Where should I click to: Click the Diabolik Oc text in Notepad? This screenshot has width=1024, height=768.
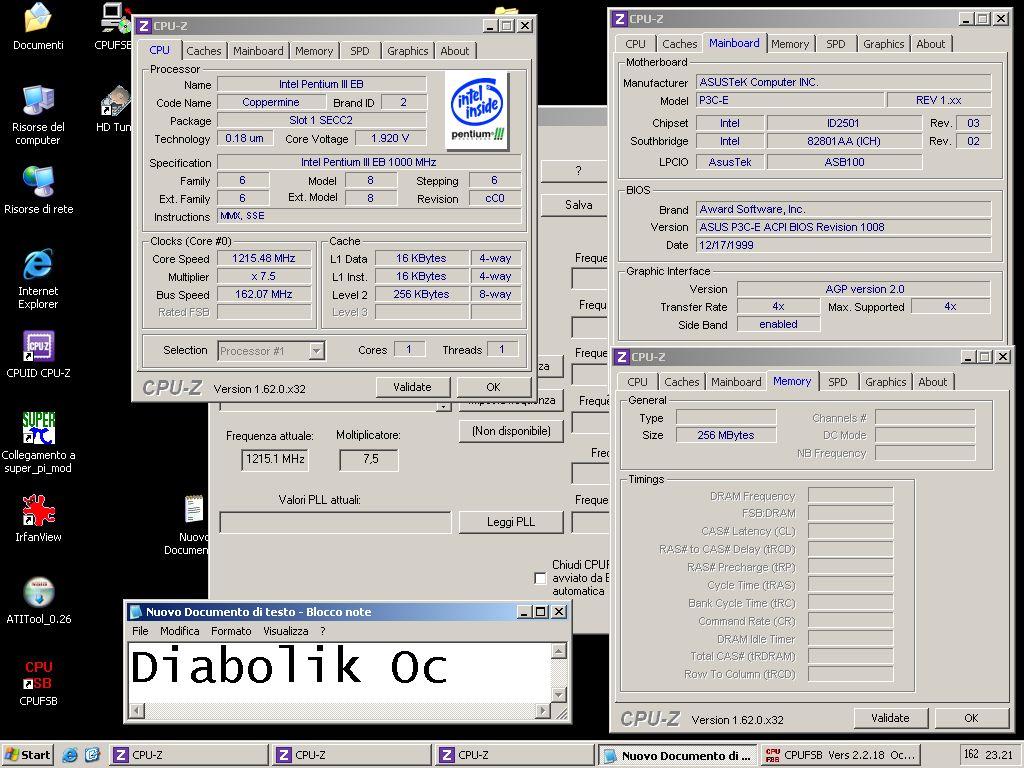point(289,667)
